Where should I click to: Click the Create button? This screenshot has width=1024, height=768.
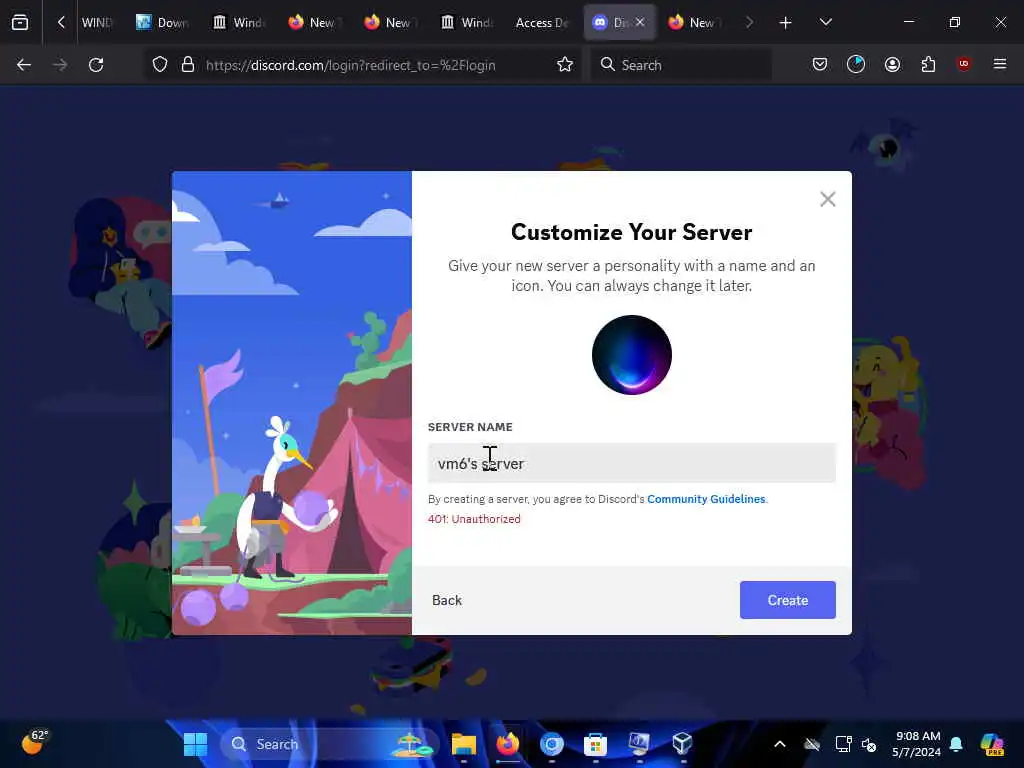788,600
